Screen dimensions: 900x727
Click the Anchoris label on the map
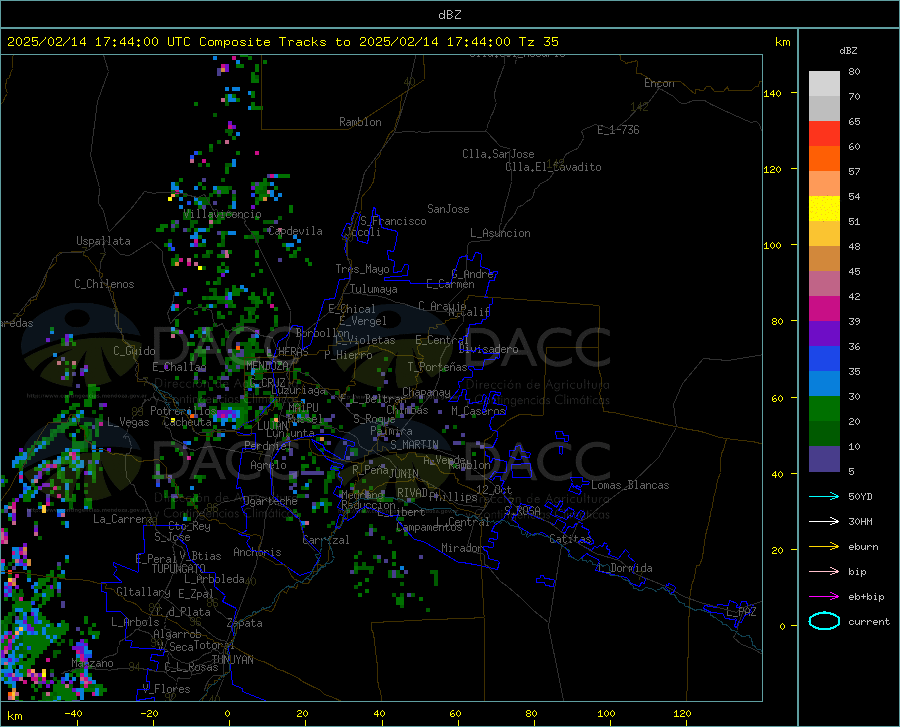point(257,552)
